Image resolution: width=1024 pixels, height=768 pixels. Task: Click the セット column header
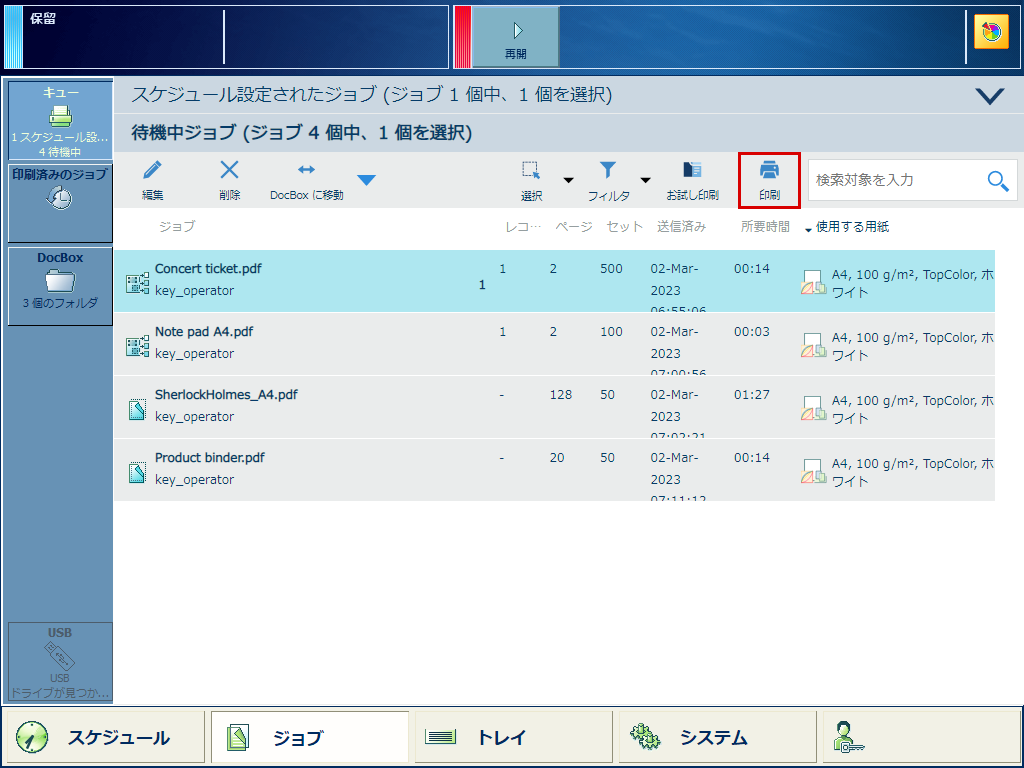pyautogui.click(x=624, y=227)
